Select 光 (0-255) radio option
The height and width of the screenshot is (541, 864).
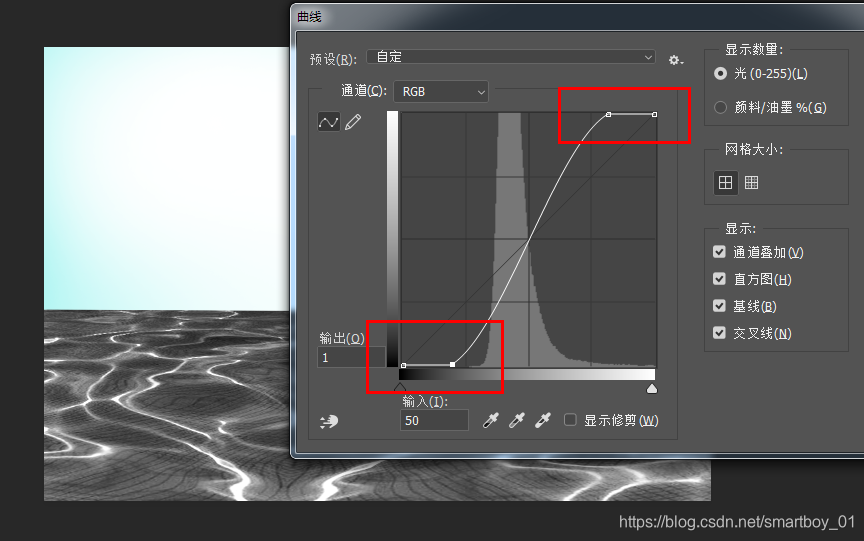point(721,73)
